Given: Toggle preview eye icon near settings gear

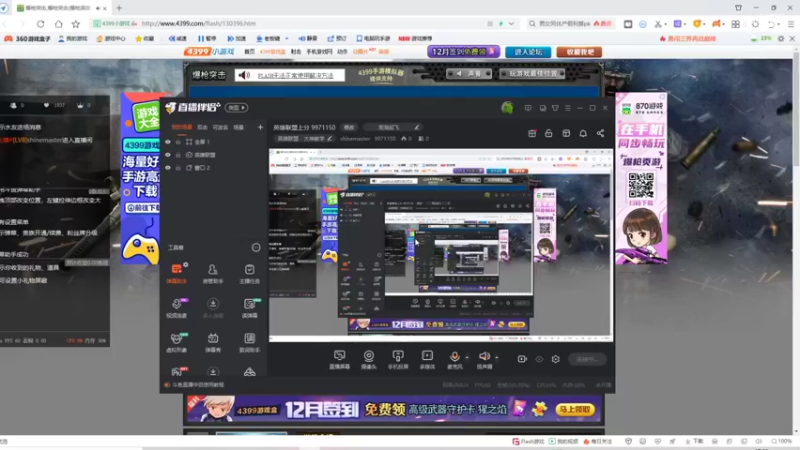Looking at the screenshot, I should (539, 359).
